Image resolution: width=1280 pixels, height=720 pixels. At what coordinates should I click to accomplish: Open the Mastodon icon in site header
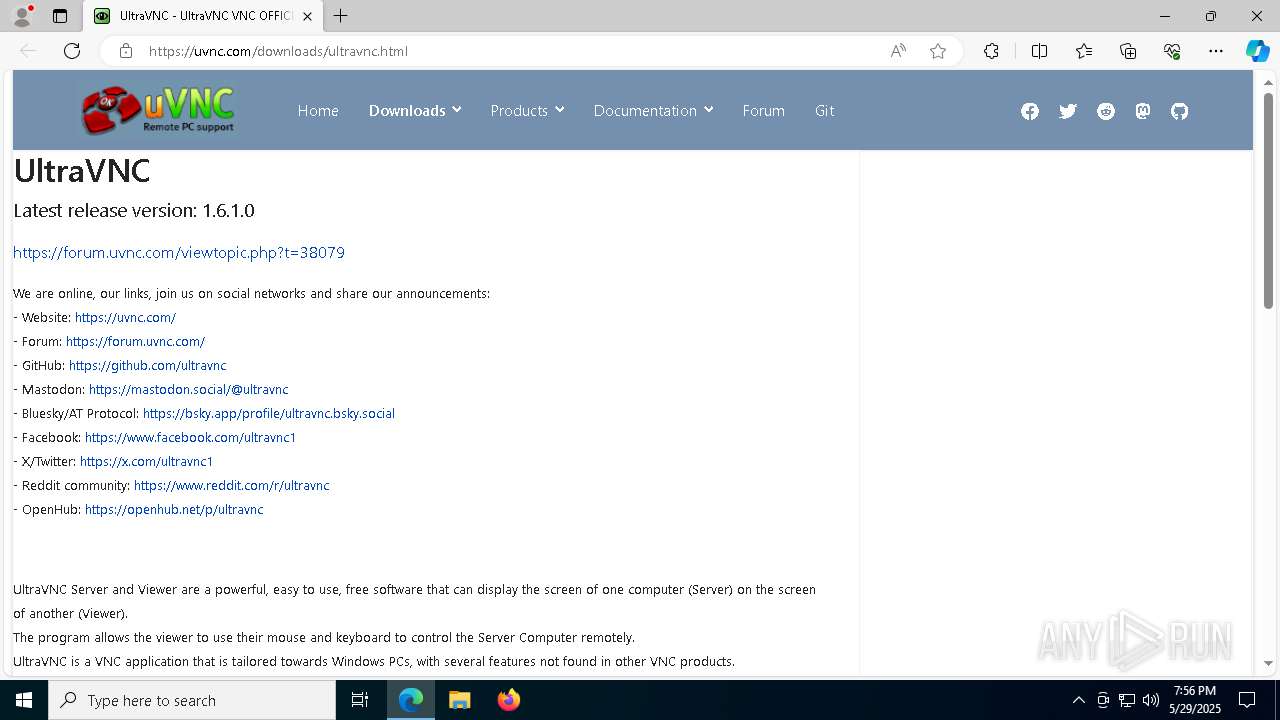coord(1143,111)
